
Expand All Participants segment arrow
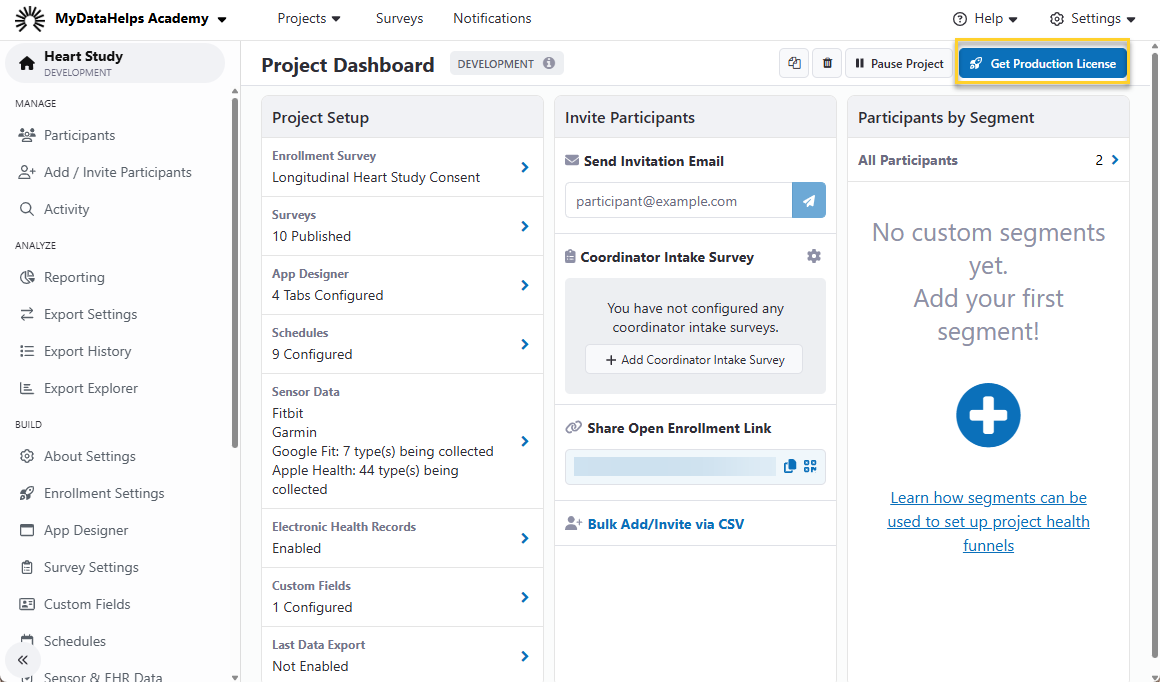tap(1115, 160)
